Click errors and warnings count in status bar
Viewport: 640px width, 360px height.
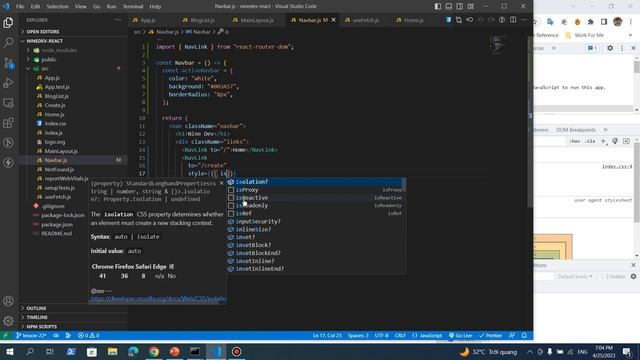coord(89,336)
